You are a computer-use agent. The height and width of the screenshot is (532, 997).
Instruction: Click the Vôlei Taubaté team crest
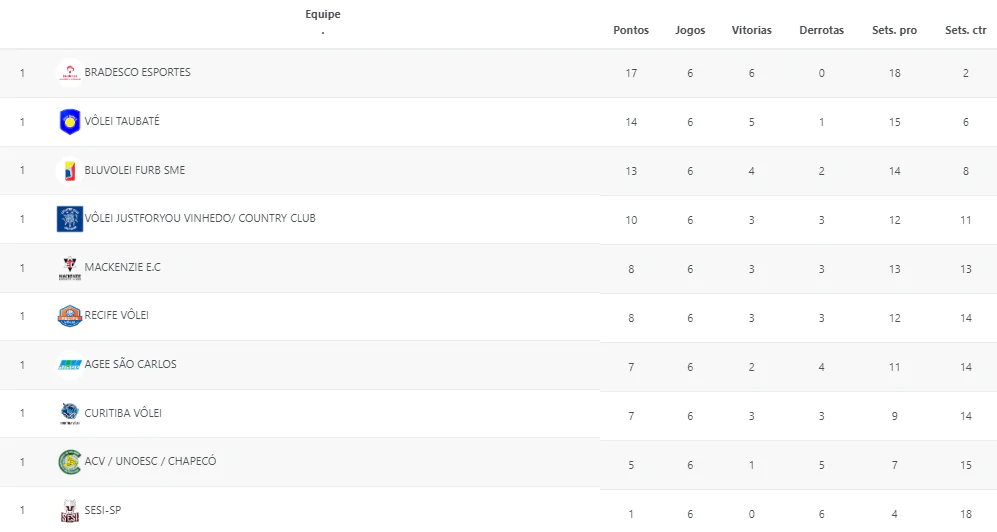tap(70, 122)
